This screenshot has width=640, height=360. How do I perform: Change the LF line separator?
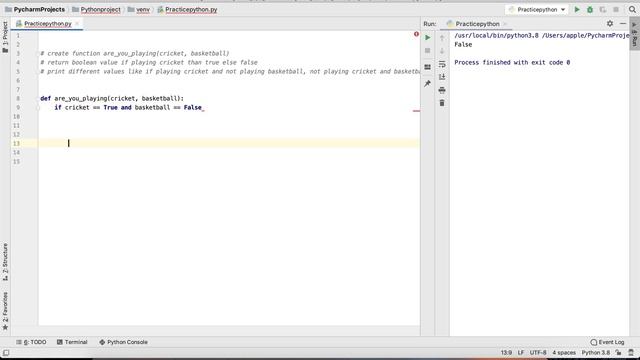[x=521, y=353]
